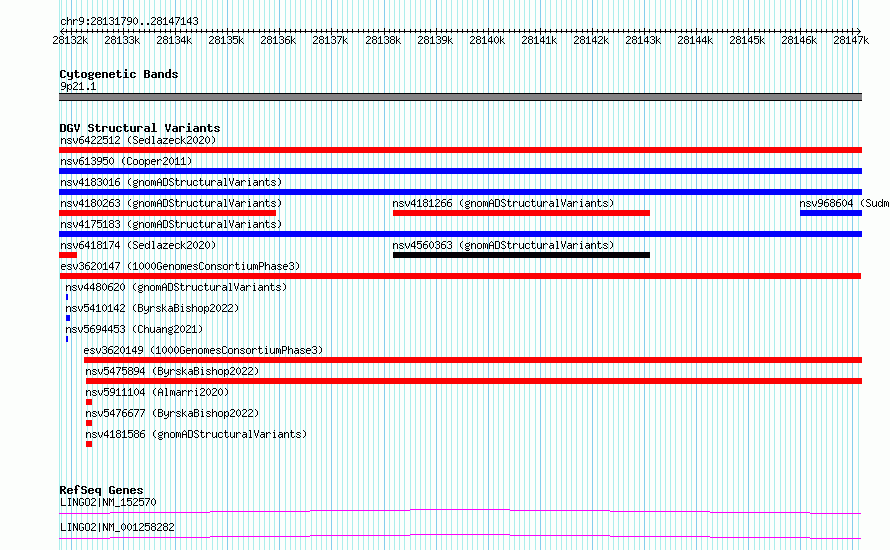Click the nsv4181586 small red marker
This screenshot has width=890, height=550.
[89, 444]
